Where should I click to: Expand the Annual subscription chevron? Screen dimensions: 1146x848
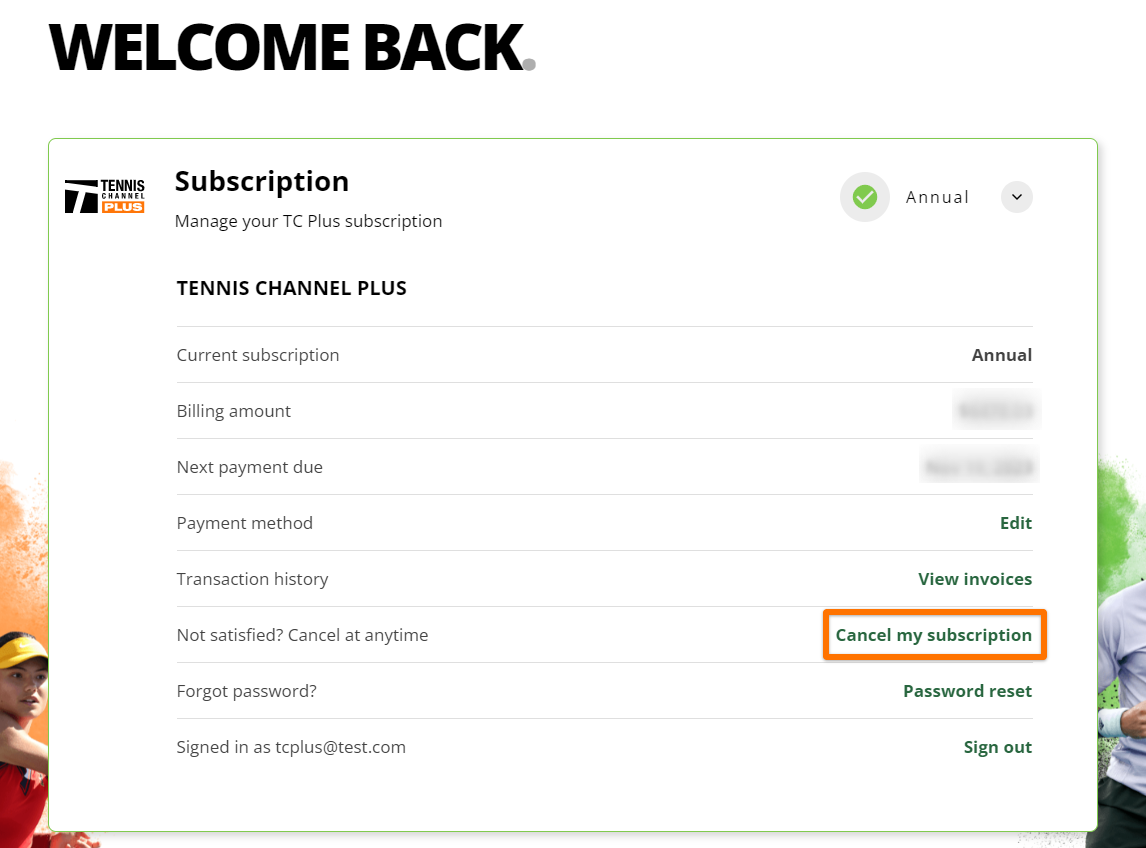[x=1017, y=197]
